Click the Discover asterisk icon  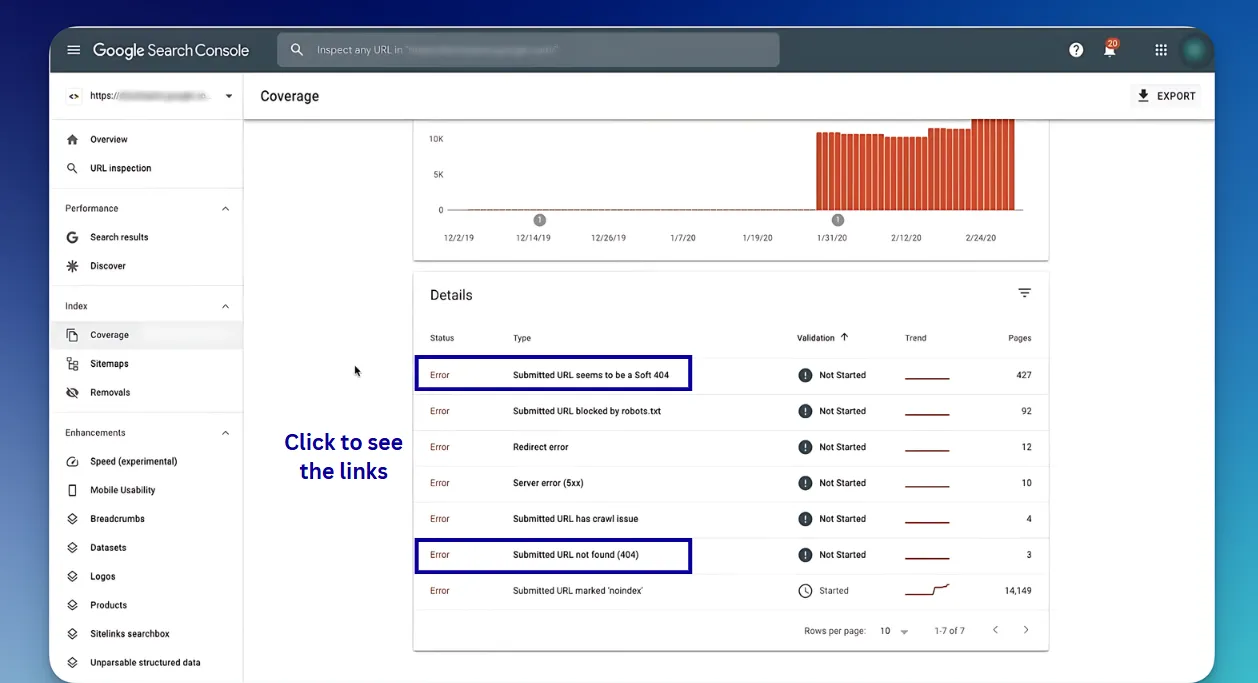pos(72,266)
